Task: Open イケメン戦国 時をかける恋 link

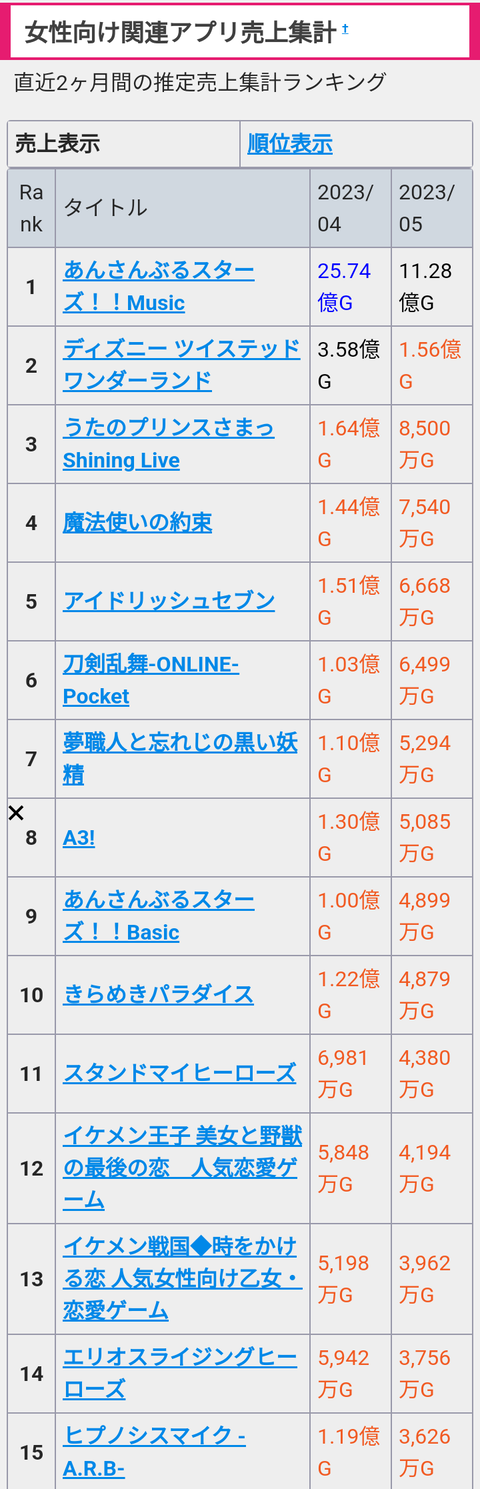Action: [183, 1278]
